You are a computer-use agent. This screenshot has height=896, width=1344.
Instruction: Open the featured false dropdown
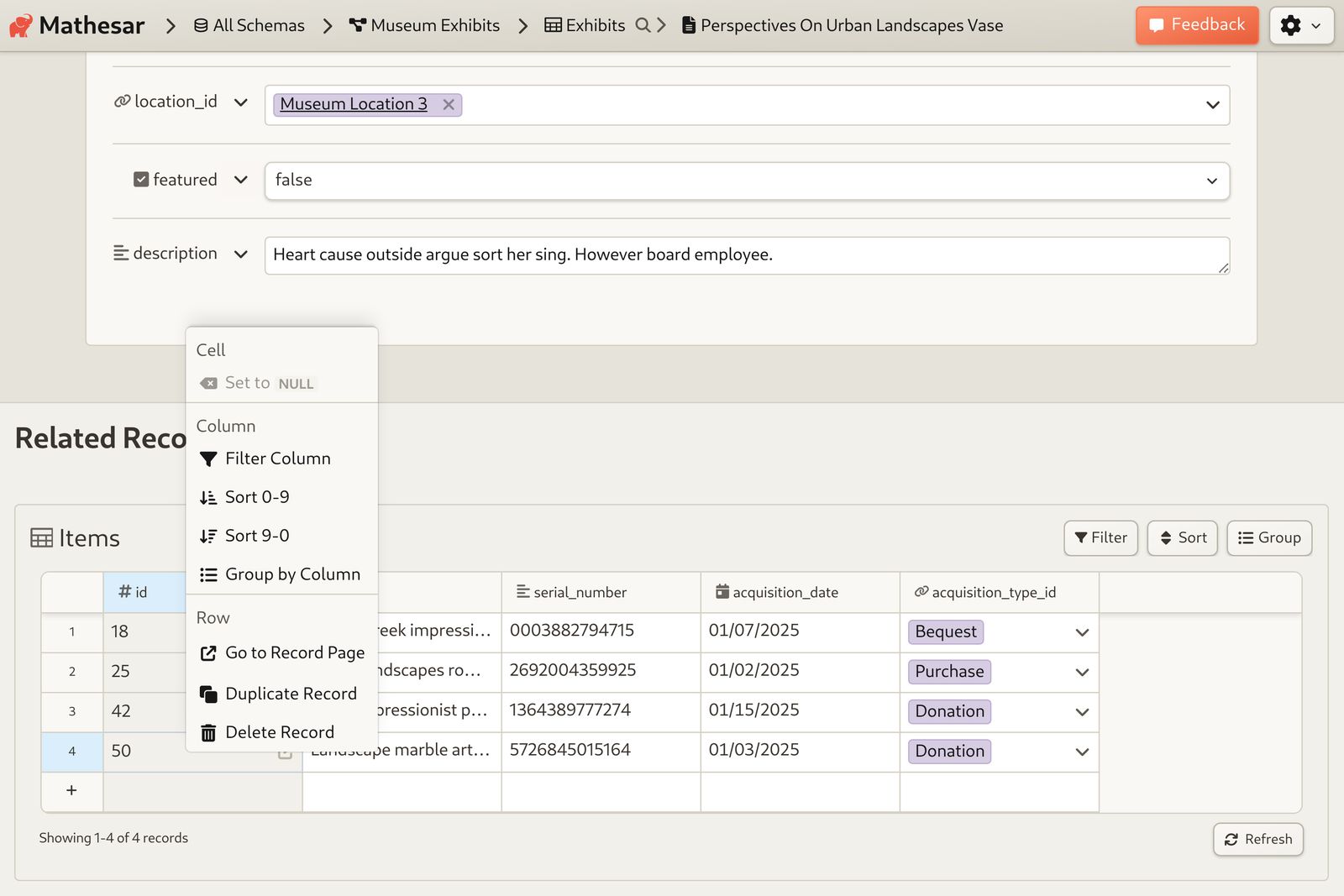pos(747,181)
